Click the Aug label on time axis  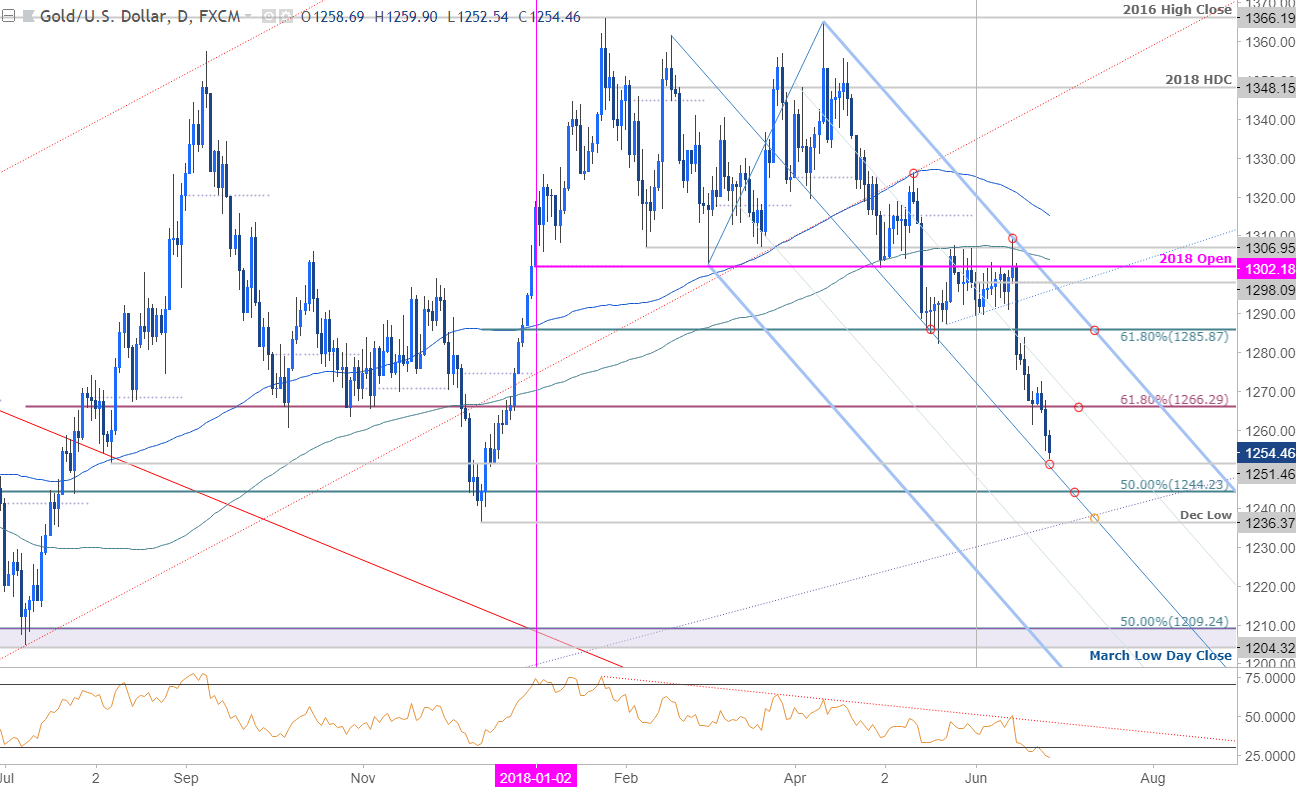[1153, 776]
